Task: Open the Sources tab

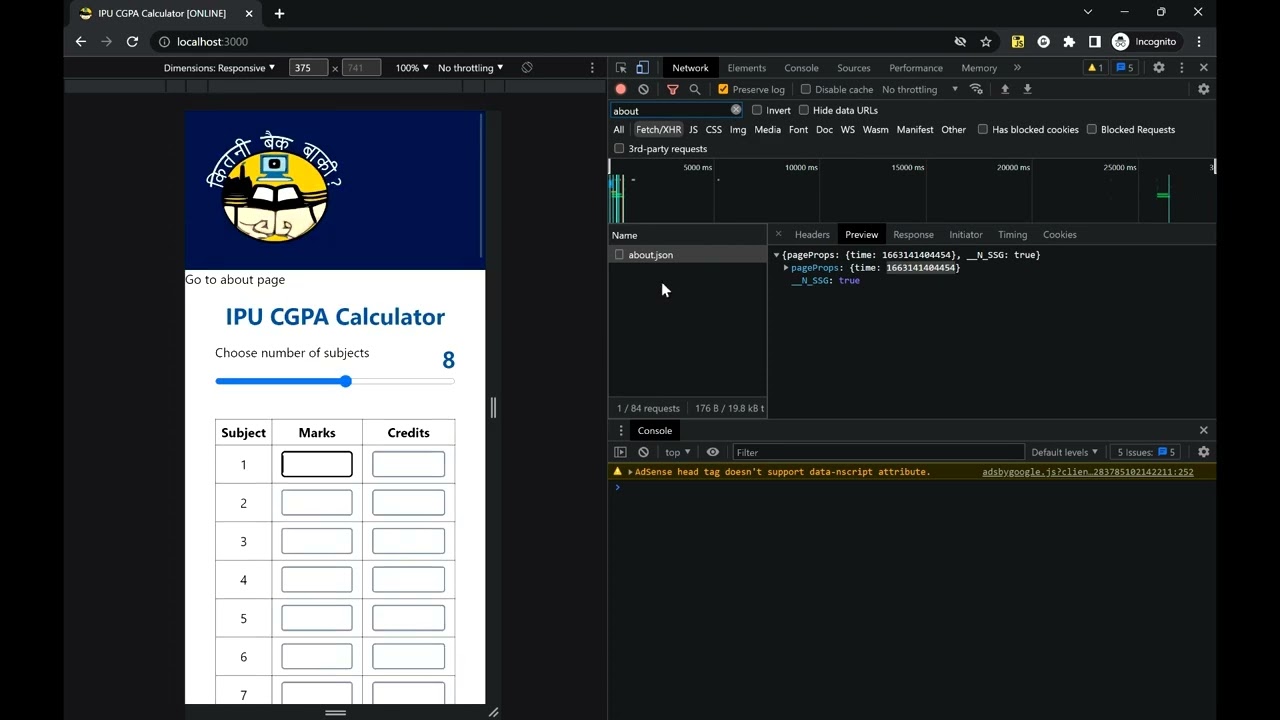Action: tap(853, 68)
